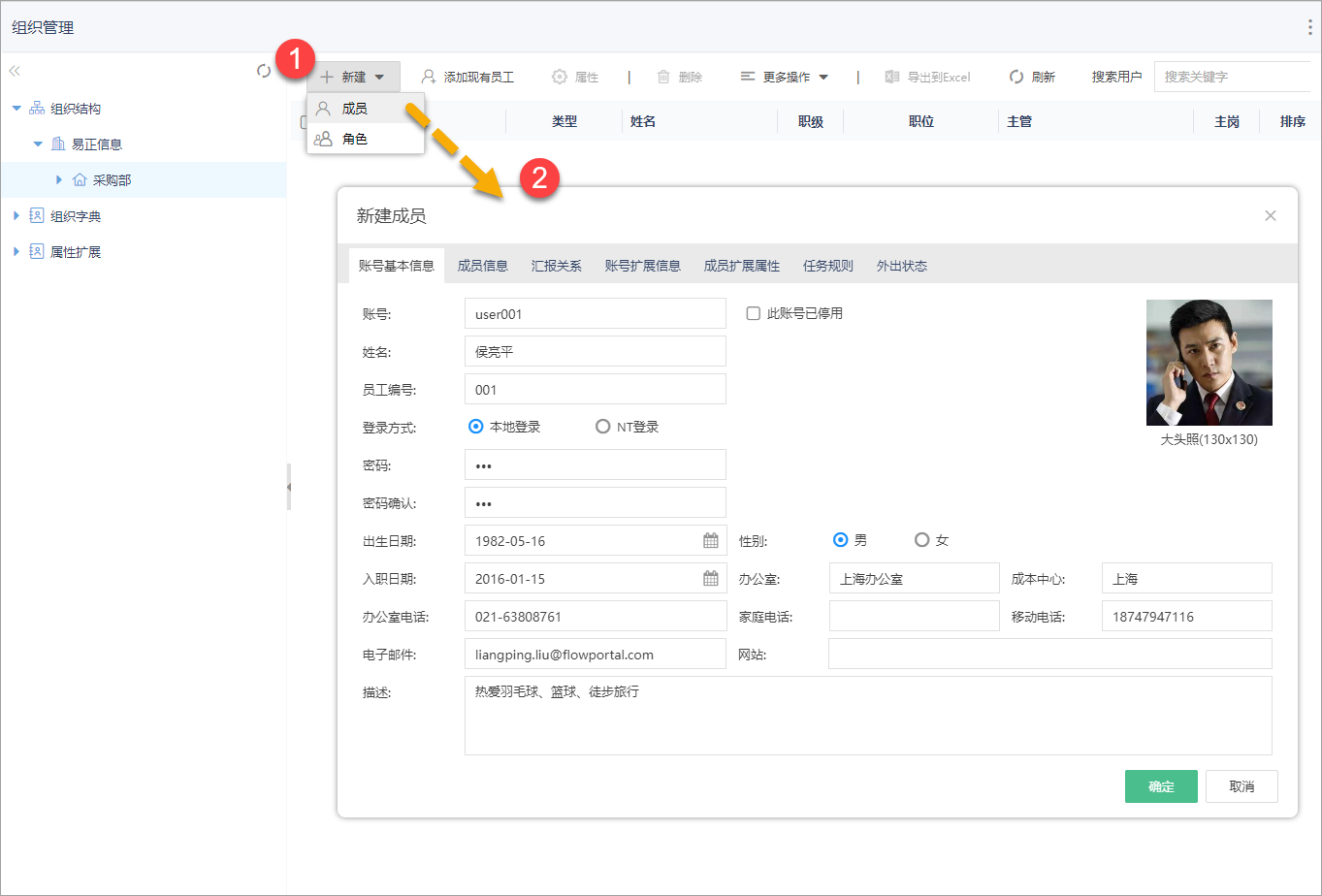Open the 新建 dropdown button
Screen dimensions: 1322x896
click(353, 77)
